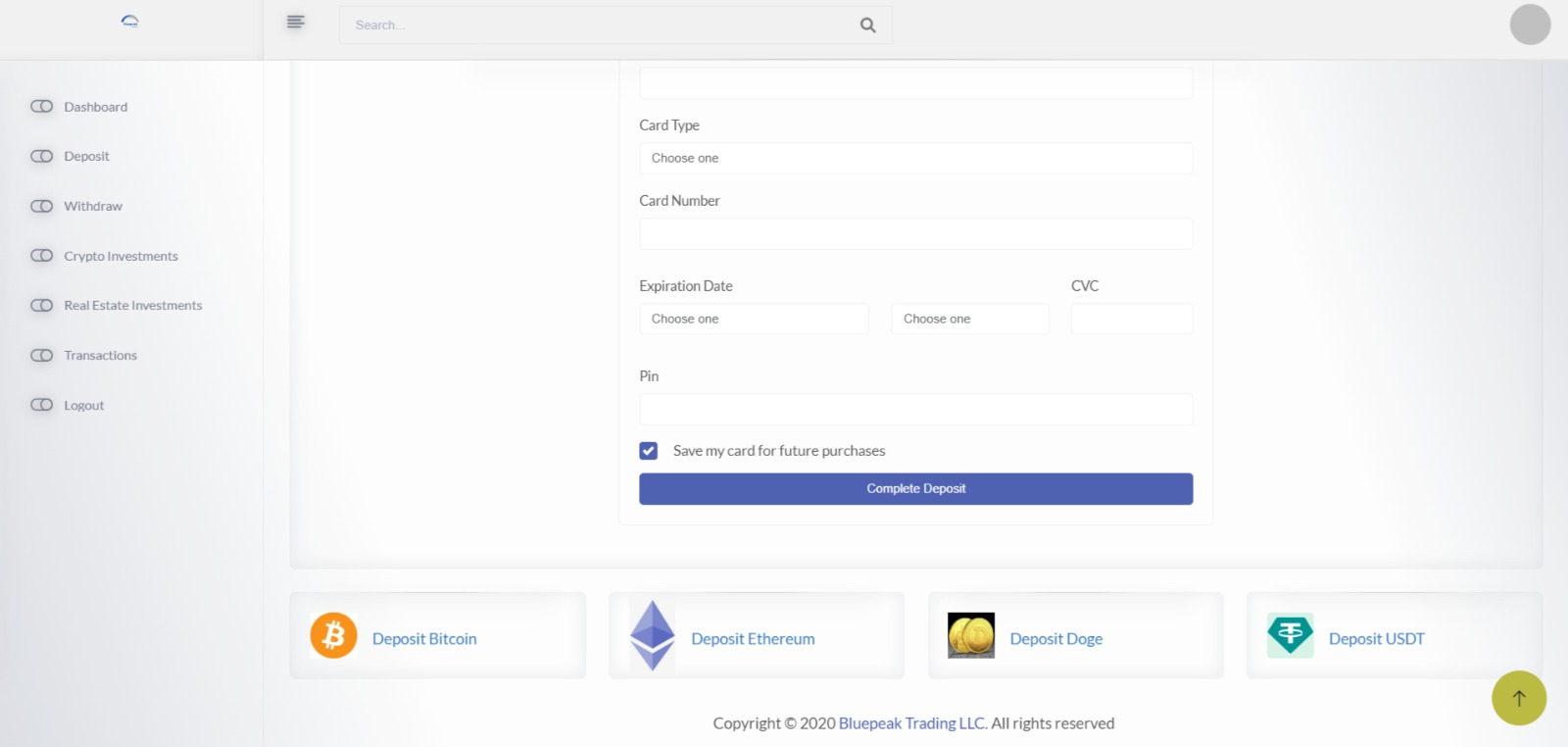Click the hamburger menu icon in header
The width and height of the screenshot is (1568, 747).
tap(295, 22)
